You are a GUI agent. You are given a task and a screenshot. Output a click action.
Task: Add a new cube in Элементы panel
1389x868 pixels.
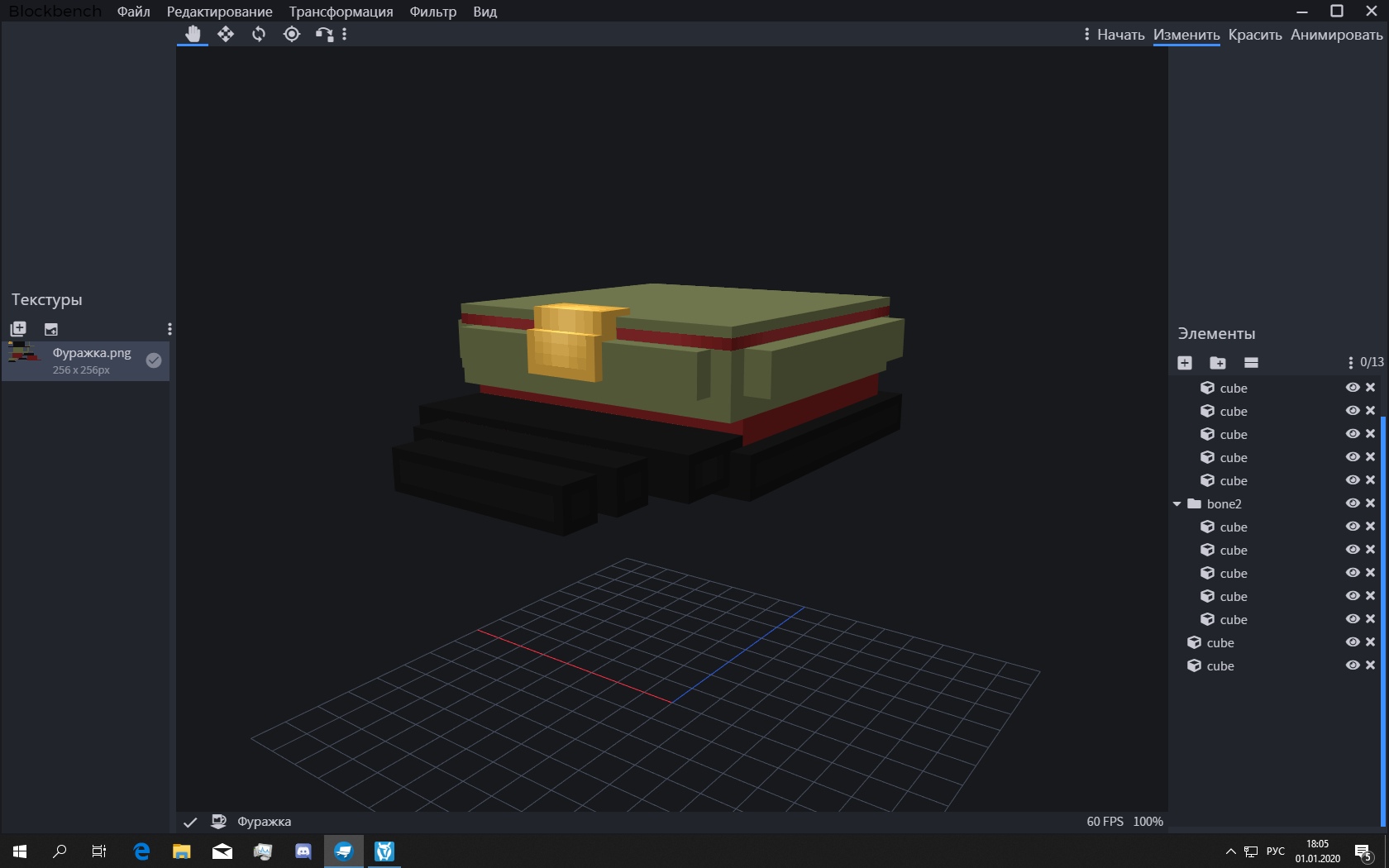tap(1185, 362)
